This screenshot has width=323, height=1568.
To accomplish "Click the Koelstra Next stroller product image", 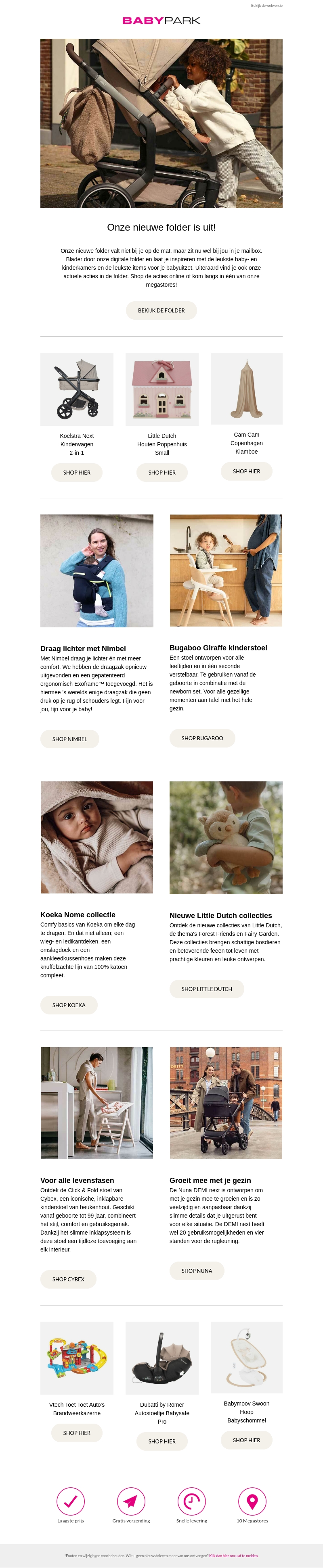I will click(77, 389).
